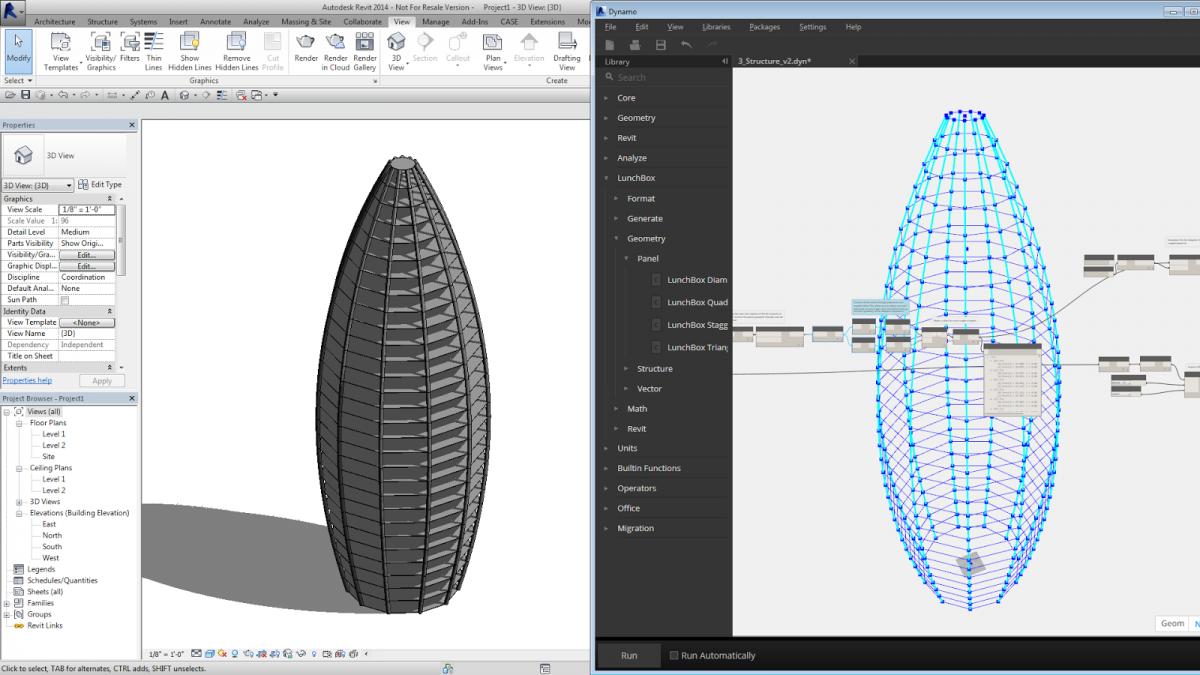Click Dynamo save toolbar icon
The image size is (1200, 675).
pyautogui.click(x=660, y=45)
